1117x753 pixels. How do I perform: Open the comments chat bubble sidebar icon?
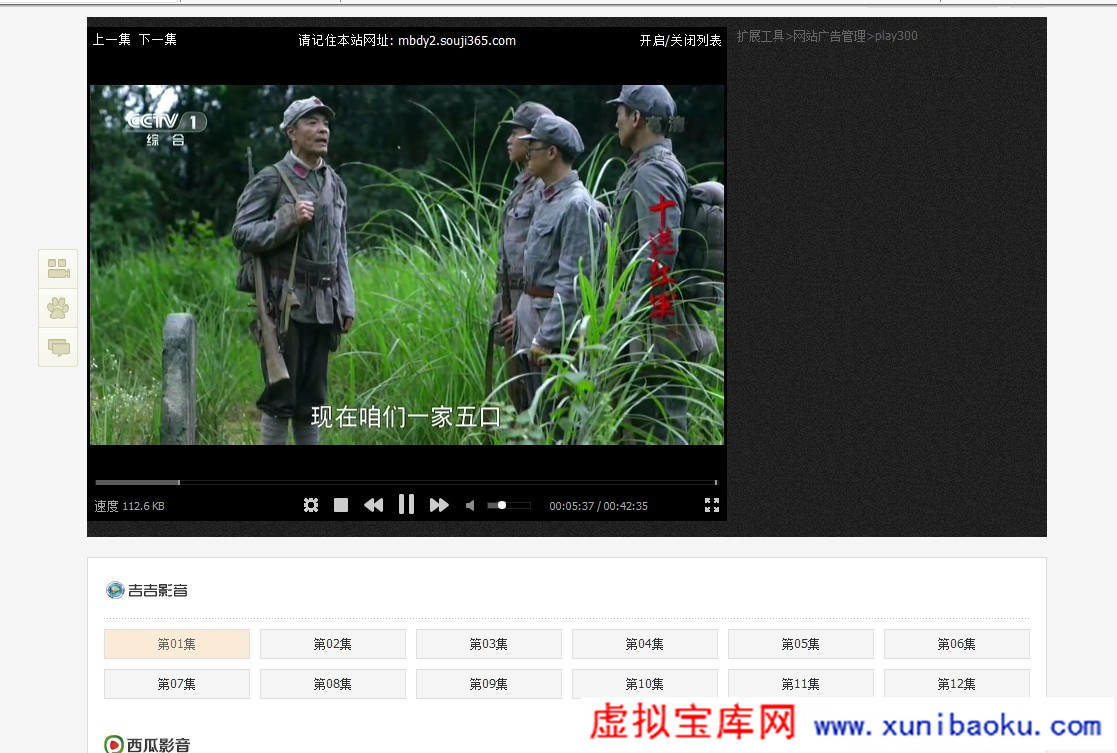tap(58, 347)
